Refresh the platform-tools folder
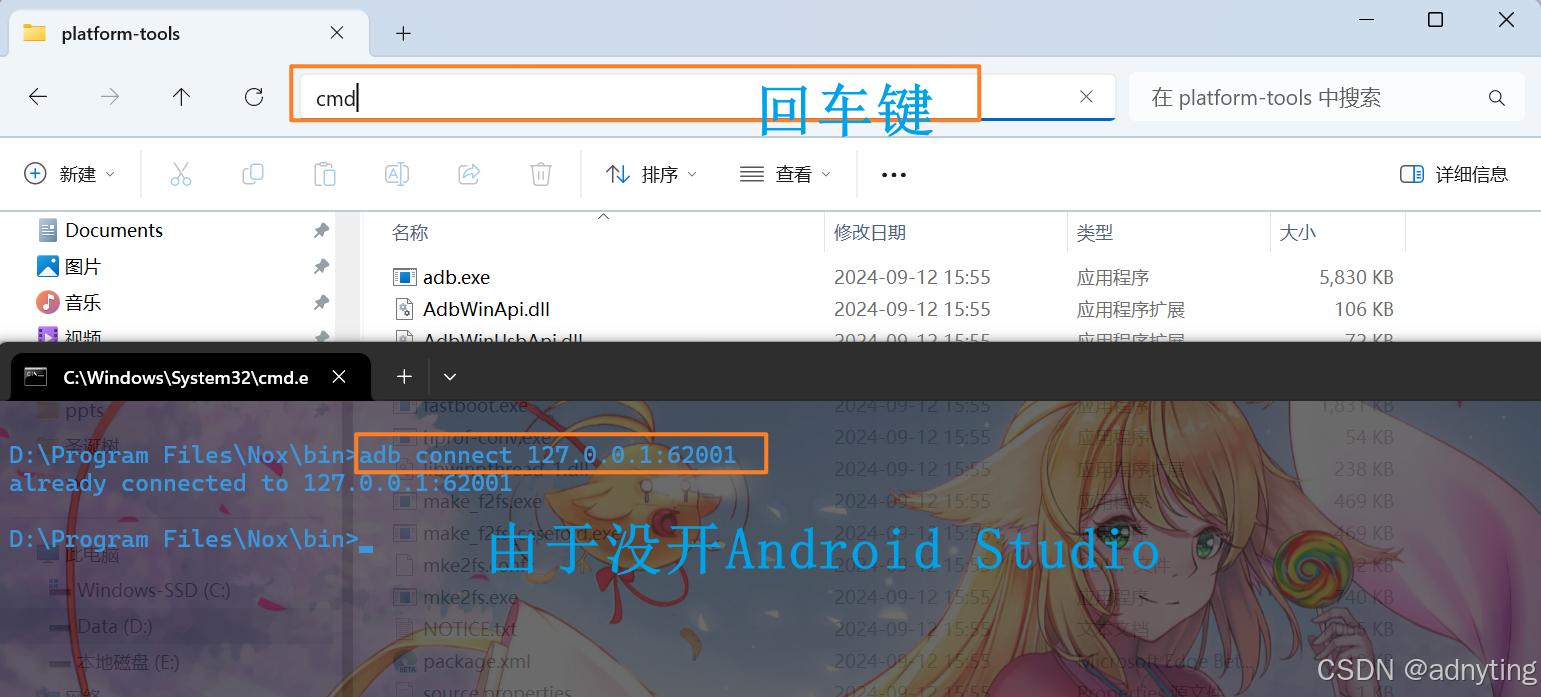This screenshot has height=697, width=1541. click(254, 97)
